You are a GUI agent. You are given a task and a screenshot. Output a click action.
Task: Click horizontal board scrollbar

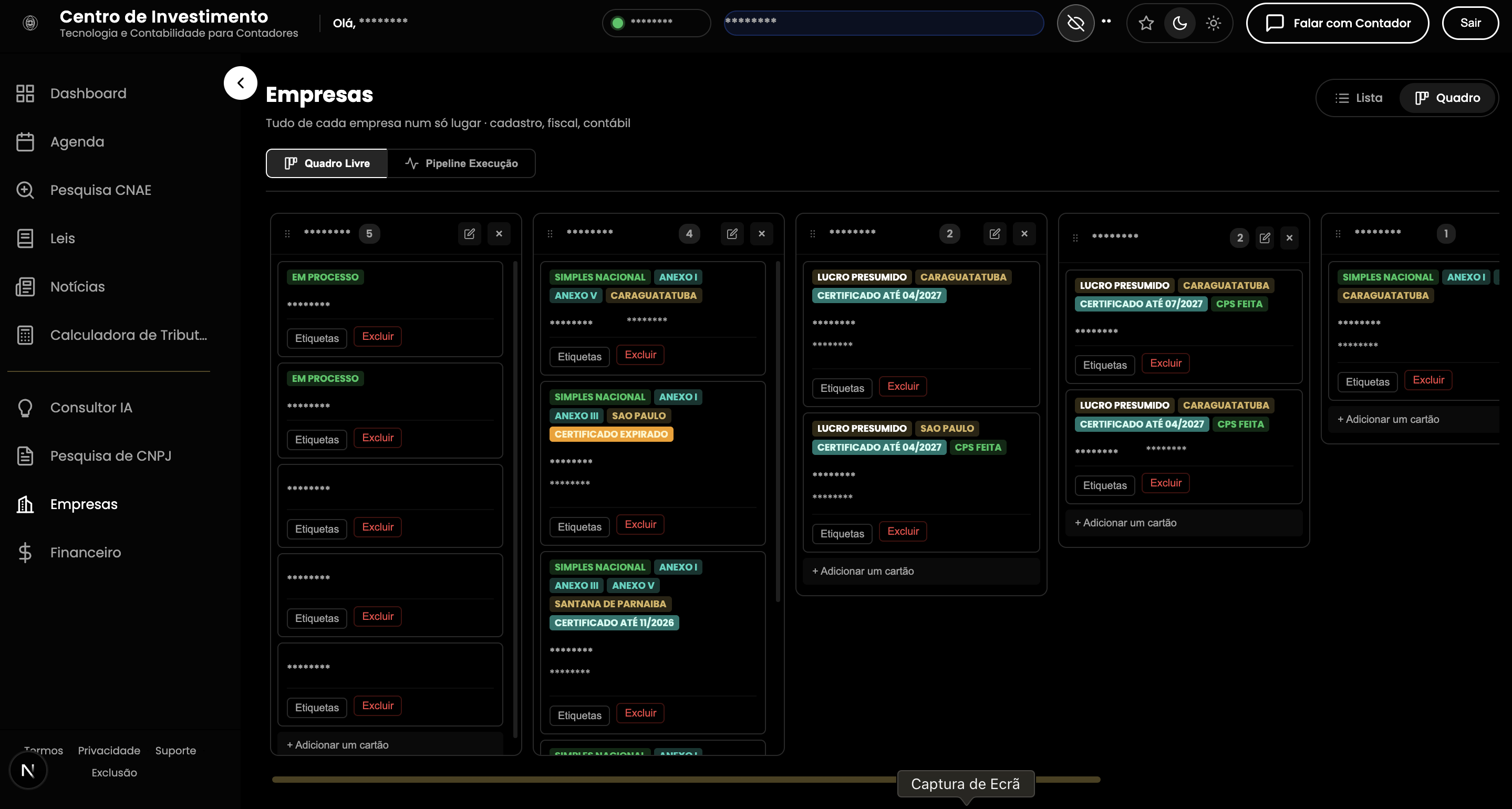[686, 779]
